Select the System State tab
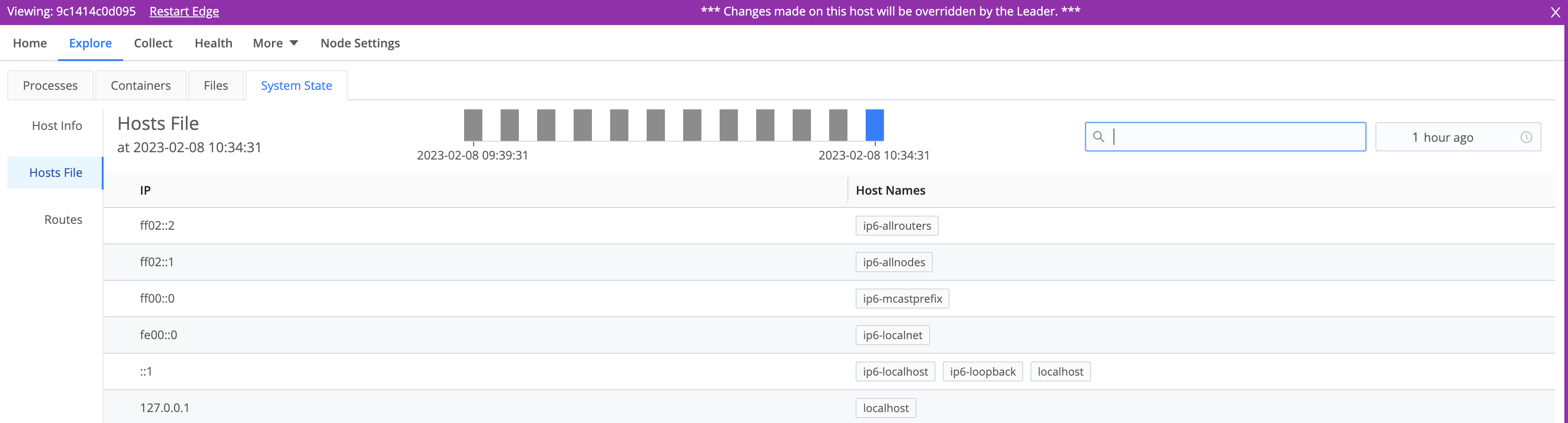Screen dimensions: 1568x423 [297, 86]
